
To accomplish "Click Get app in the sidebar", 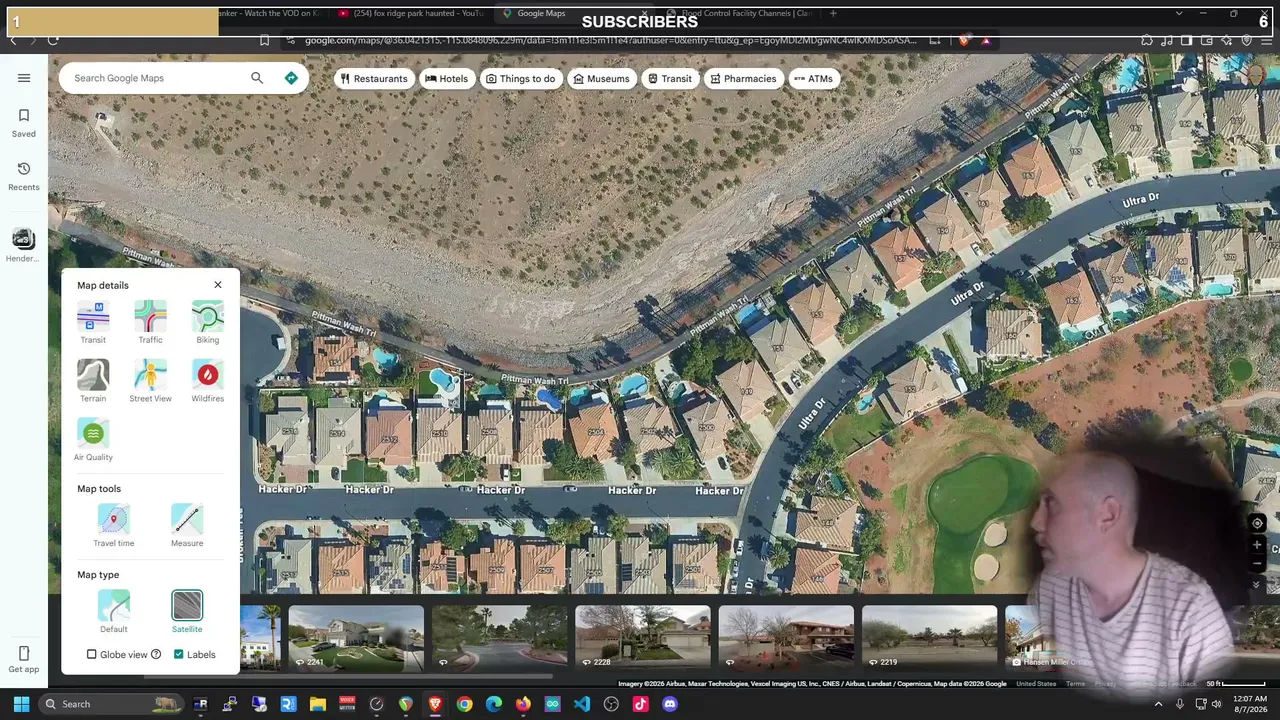I will (x=24, y=660).
